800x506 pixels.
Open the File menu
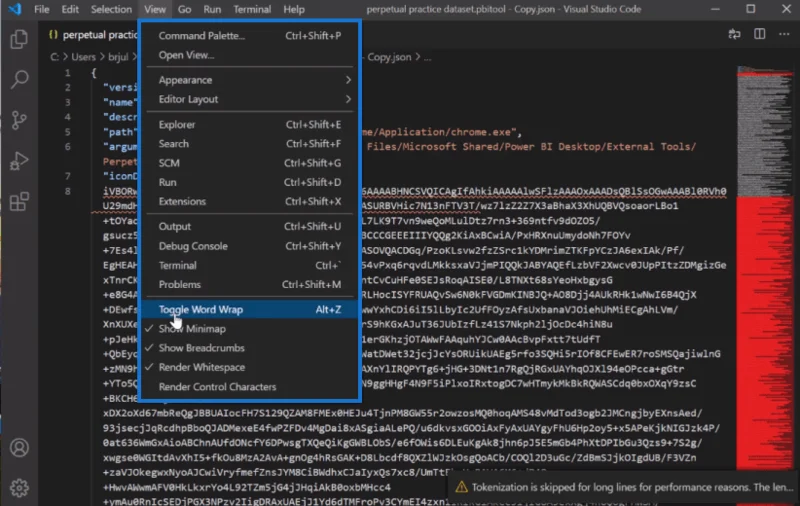point(41,9)
